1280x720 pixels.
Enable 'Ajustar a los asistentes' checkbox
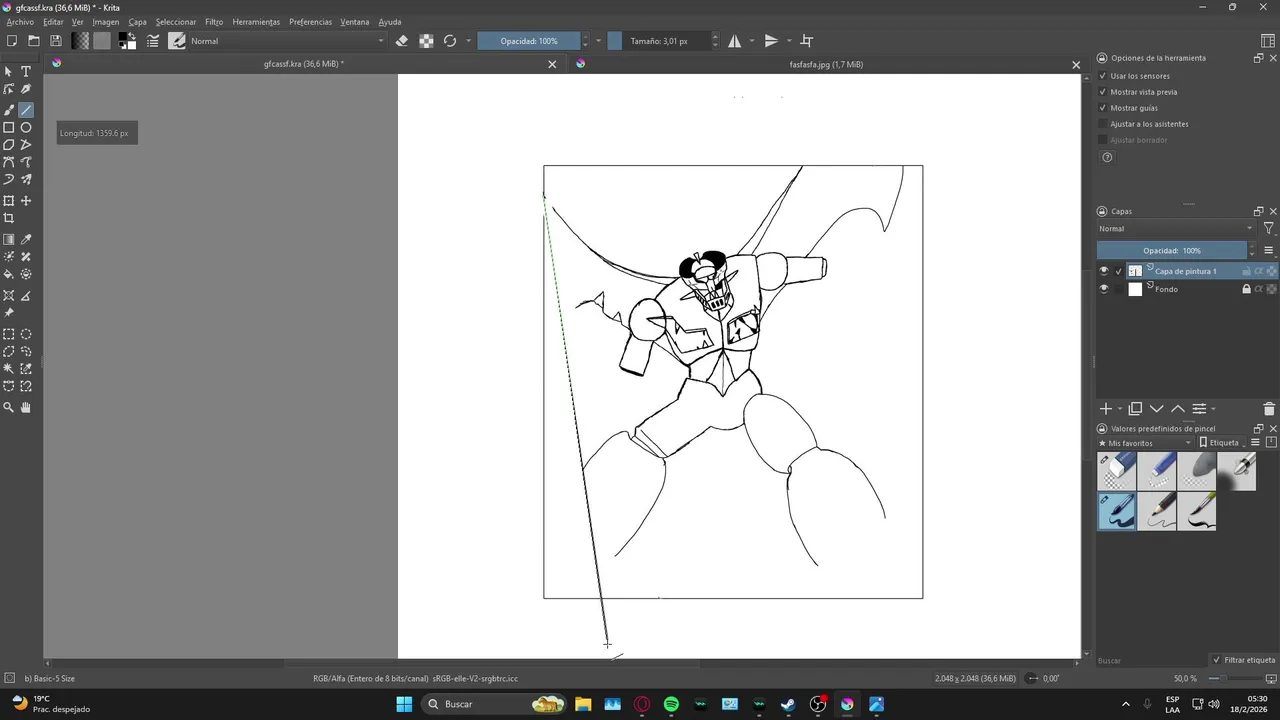click(1103, 124)
